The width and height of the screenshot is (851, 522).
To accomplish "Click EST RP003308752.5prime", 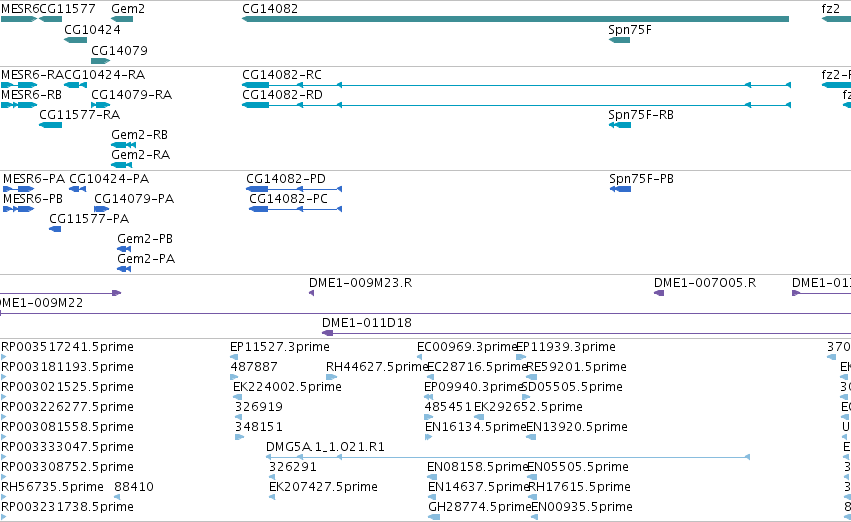I will click(x=67, y=467).
